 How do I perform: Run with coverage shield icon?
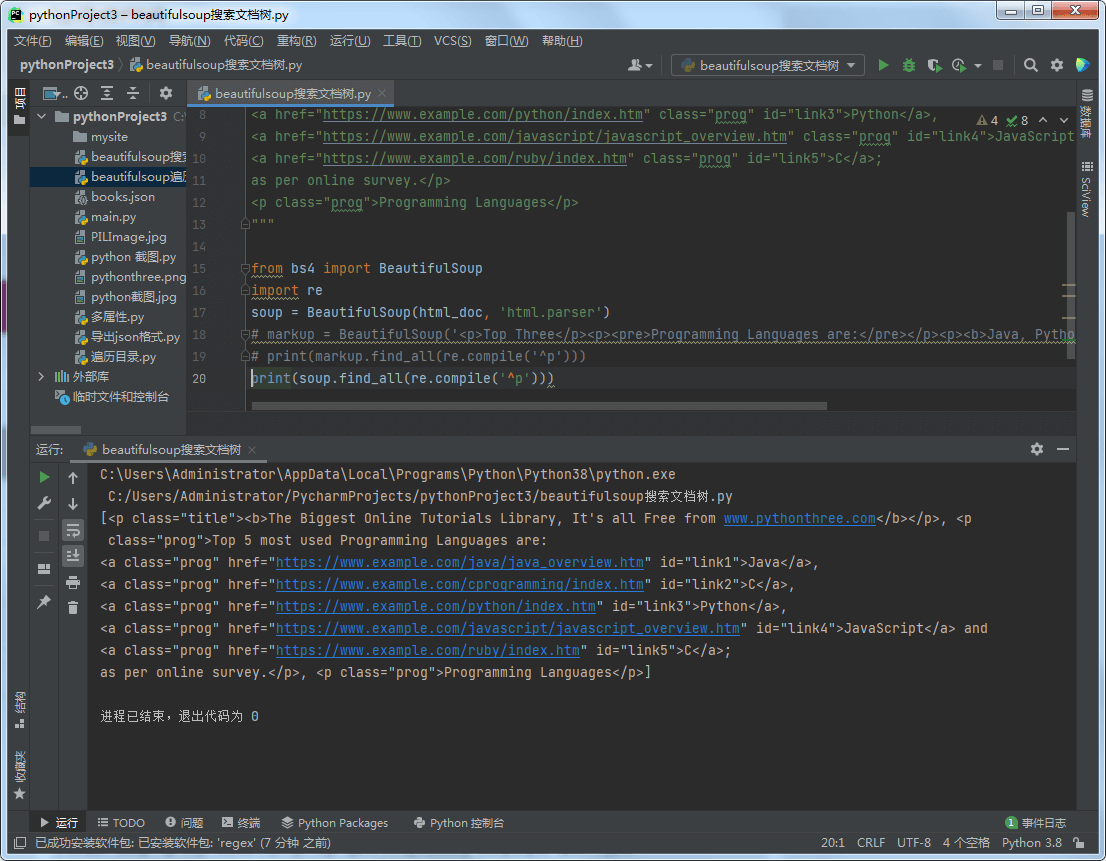click(934, 66)
